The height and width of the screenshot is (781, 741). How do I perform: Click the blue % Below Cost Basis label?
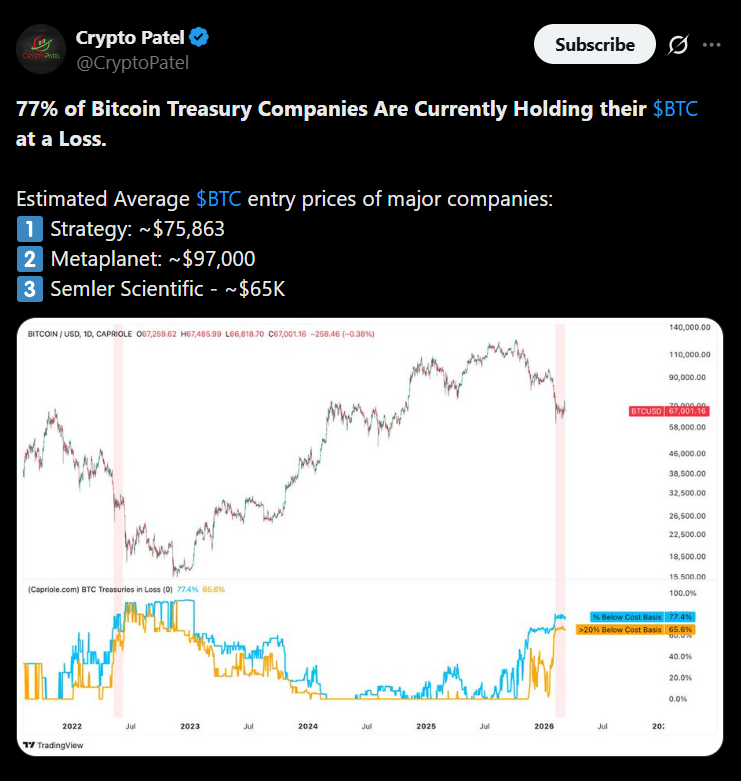[x=641, y=616]
